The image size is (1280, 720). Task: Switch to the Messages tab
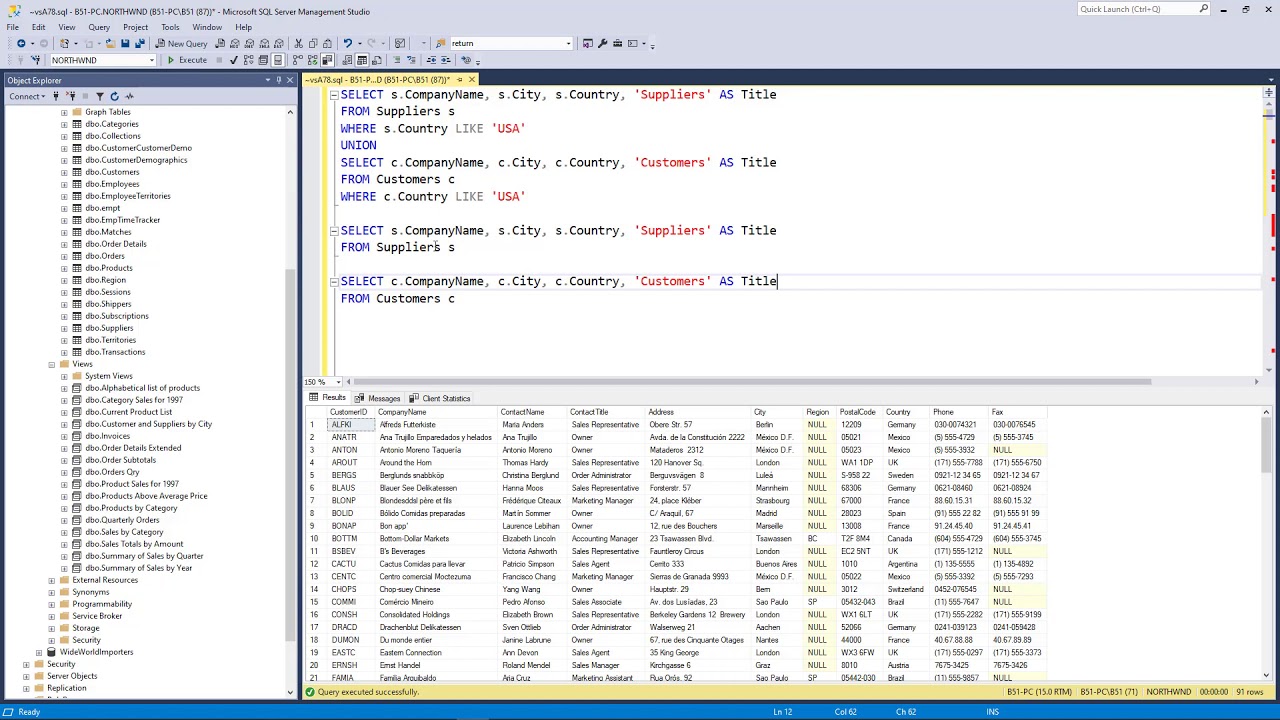(378, 398)
